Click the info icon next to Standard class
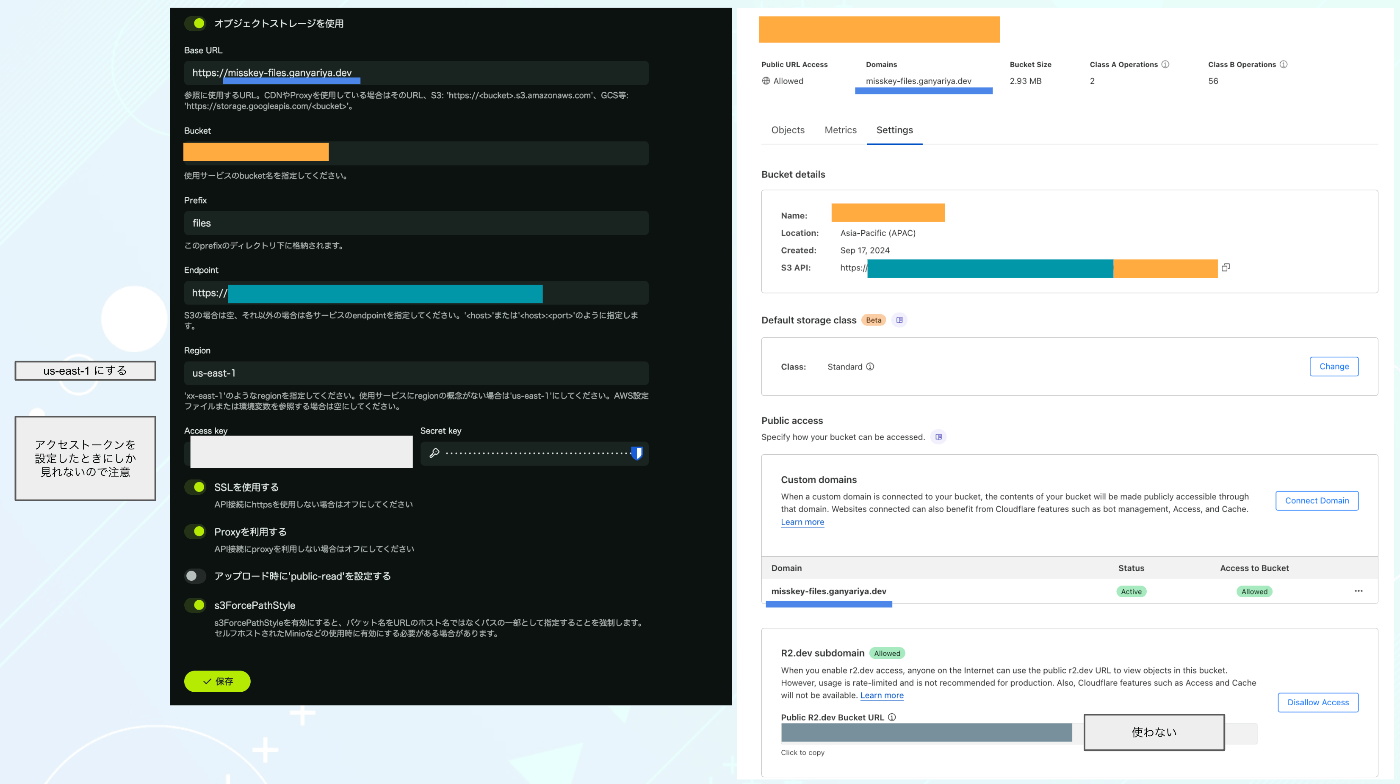Image resolution: width=1400 pixels, height=784 pixels. point(870,367)
